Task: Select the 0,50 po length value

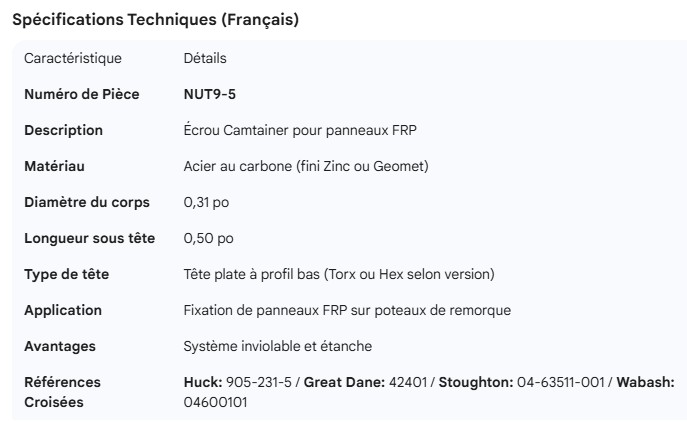Action: click(208, 239)
